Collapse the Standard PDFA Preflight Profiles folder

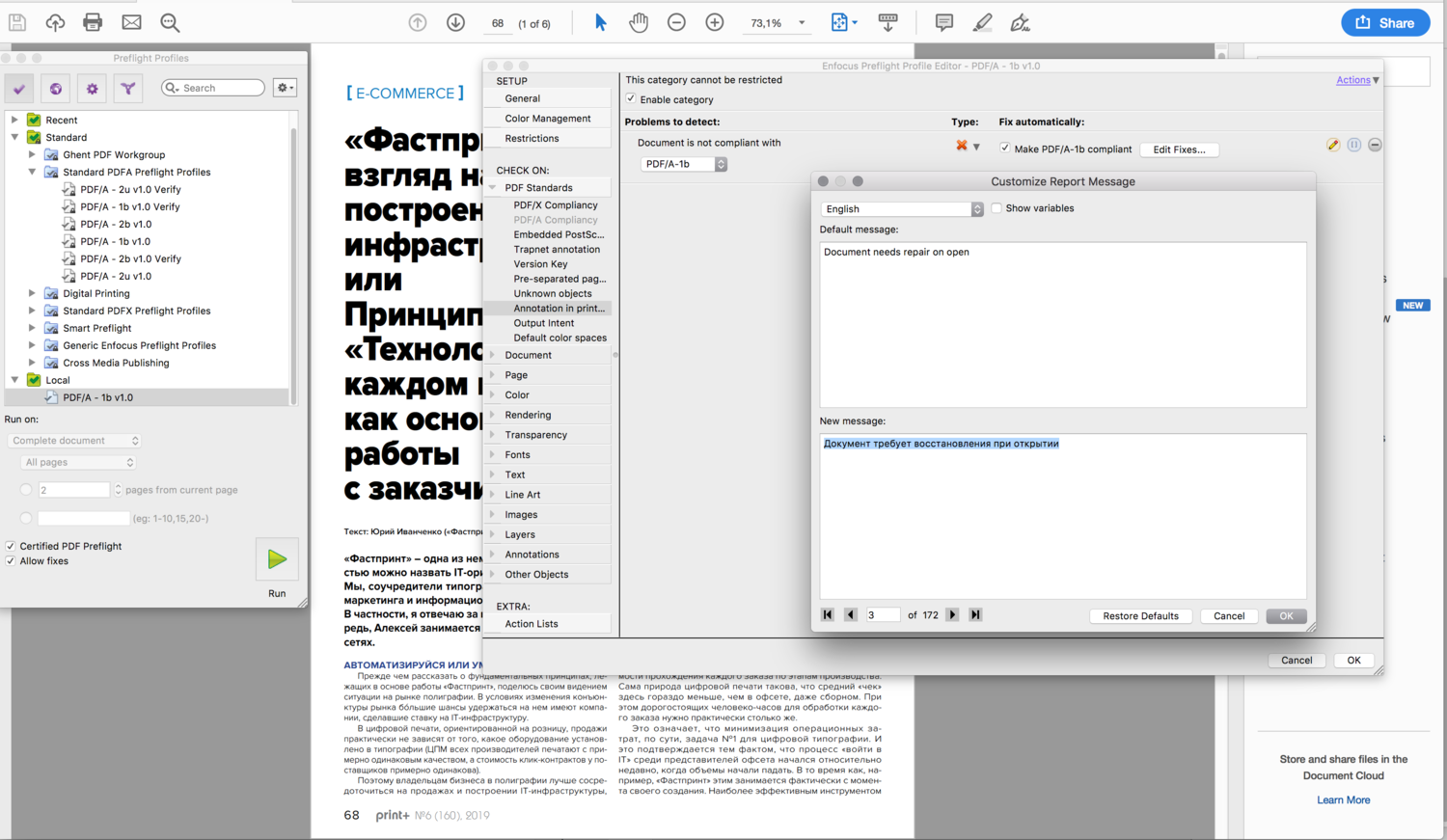tap(32, 172)
